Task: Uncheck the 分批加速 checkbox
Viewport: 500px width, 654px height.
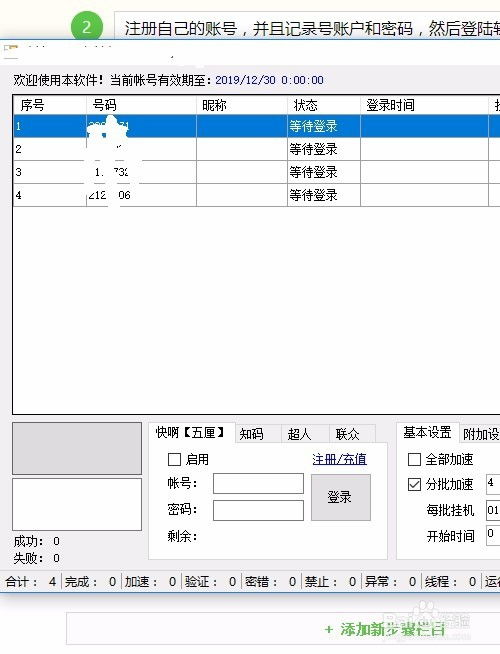Action: (414, 484)
